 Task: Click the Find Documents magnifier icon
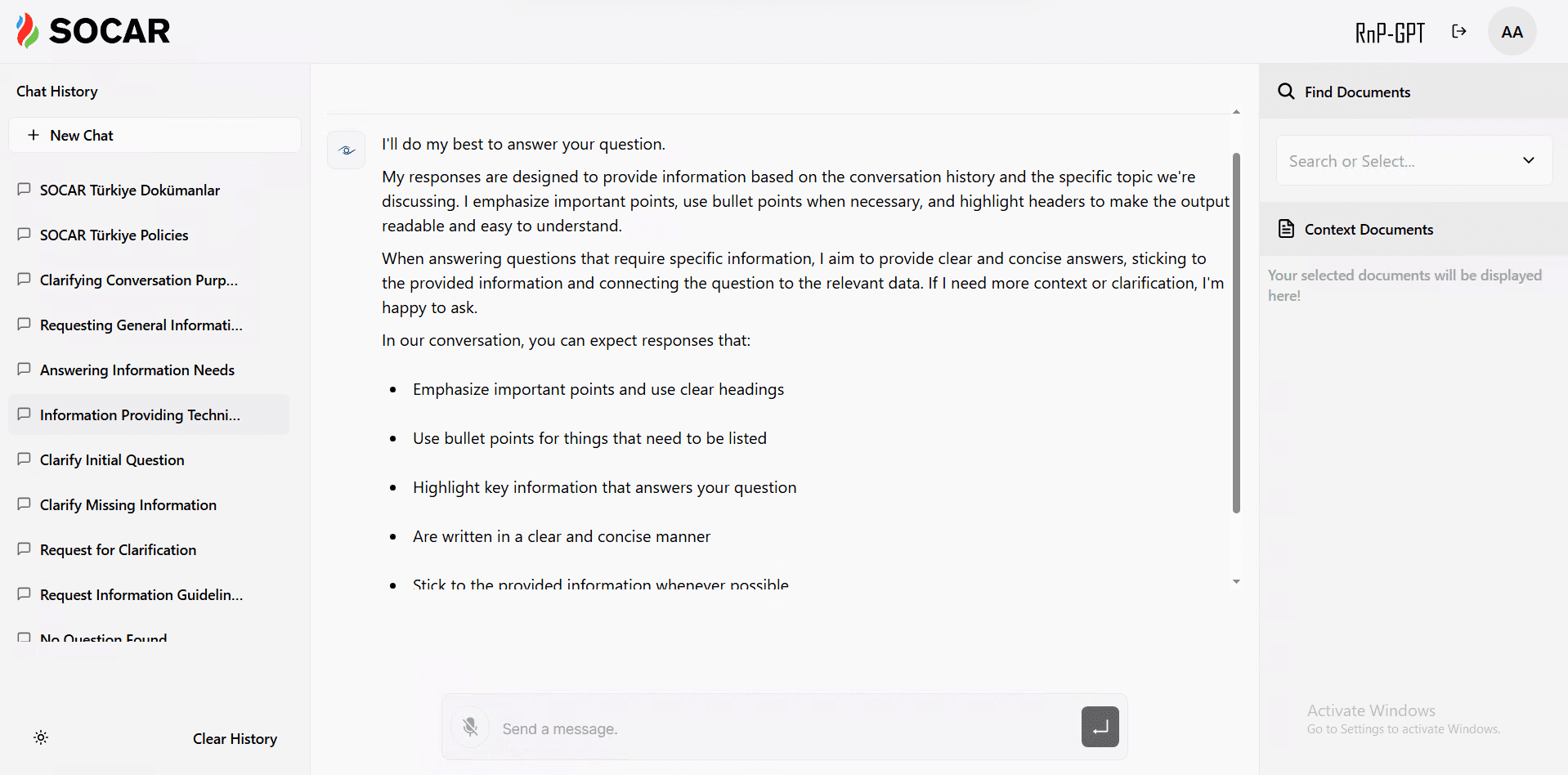[1286, 92]
